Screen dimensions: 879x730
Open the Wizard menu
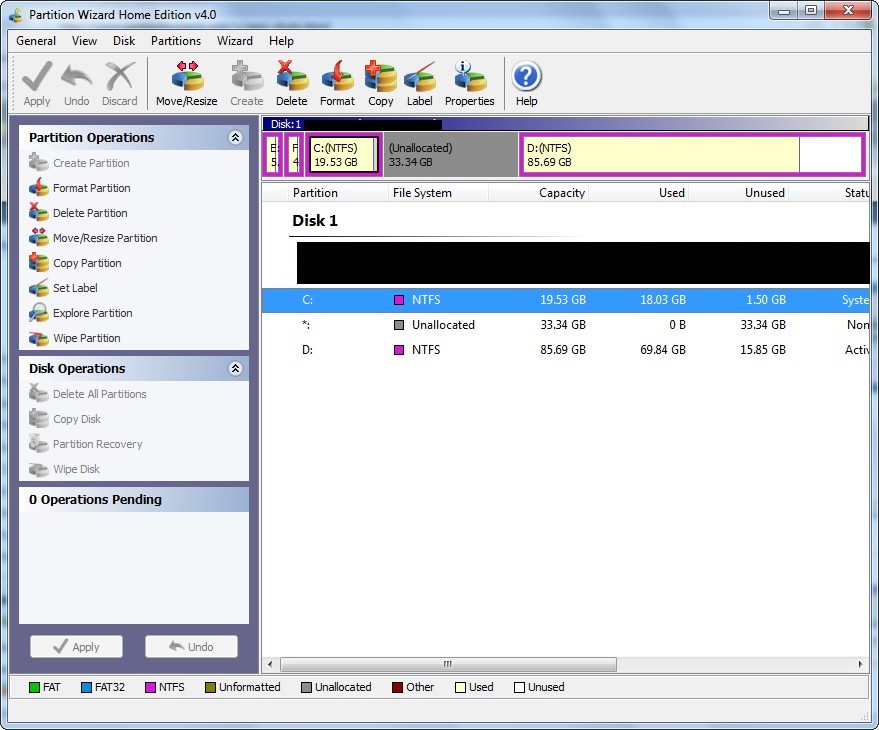click(x=235, y=41)
